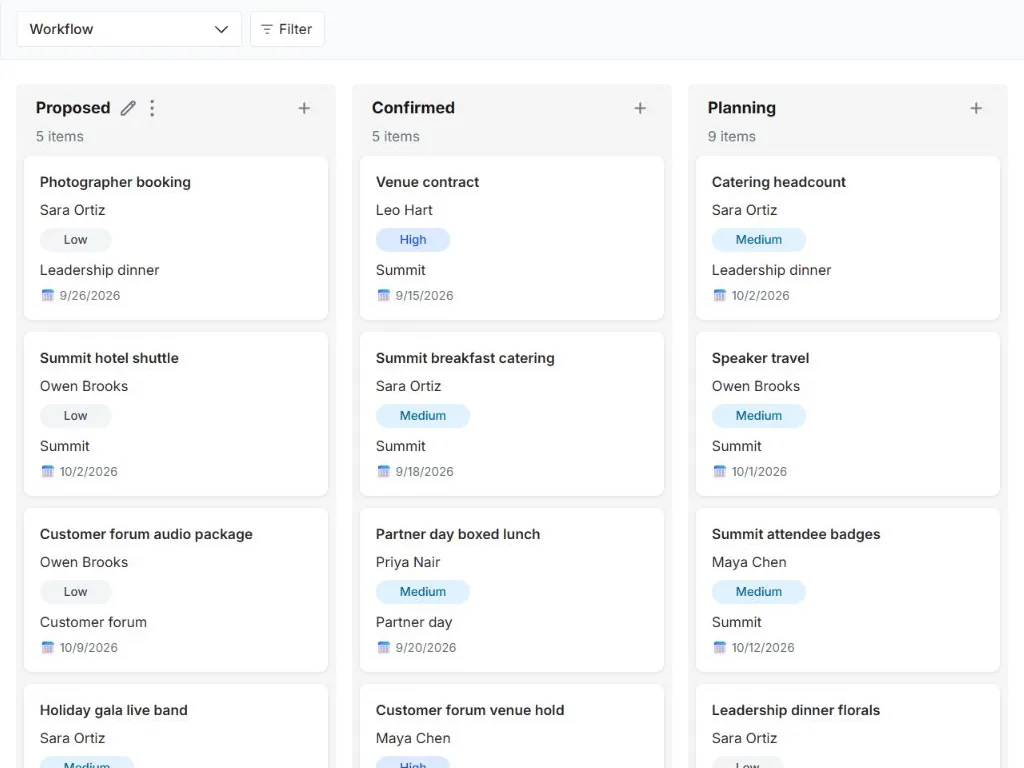Open the Photographer booking card
The image size is (1024, 768).
[x=176, y=238]
